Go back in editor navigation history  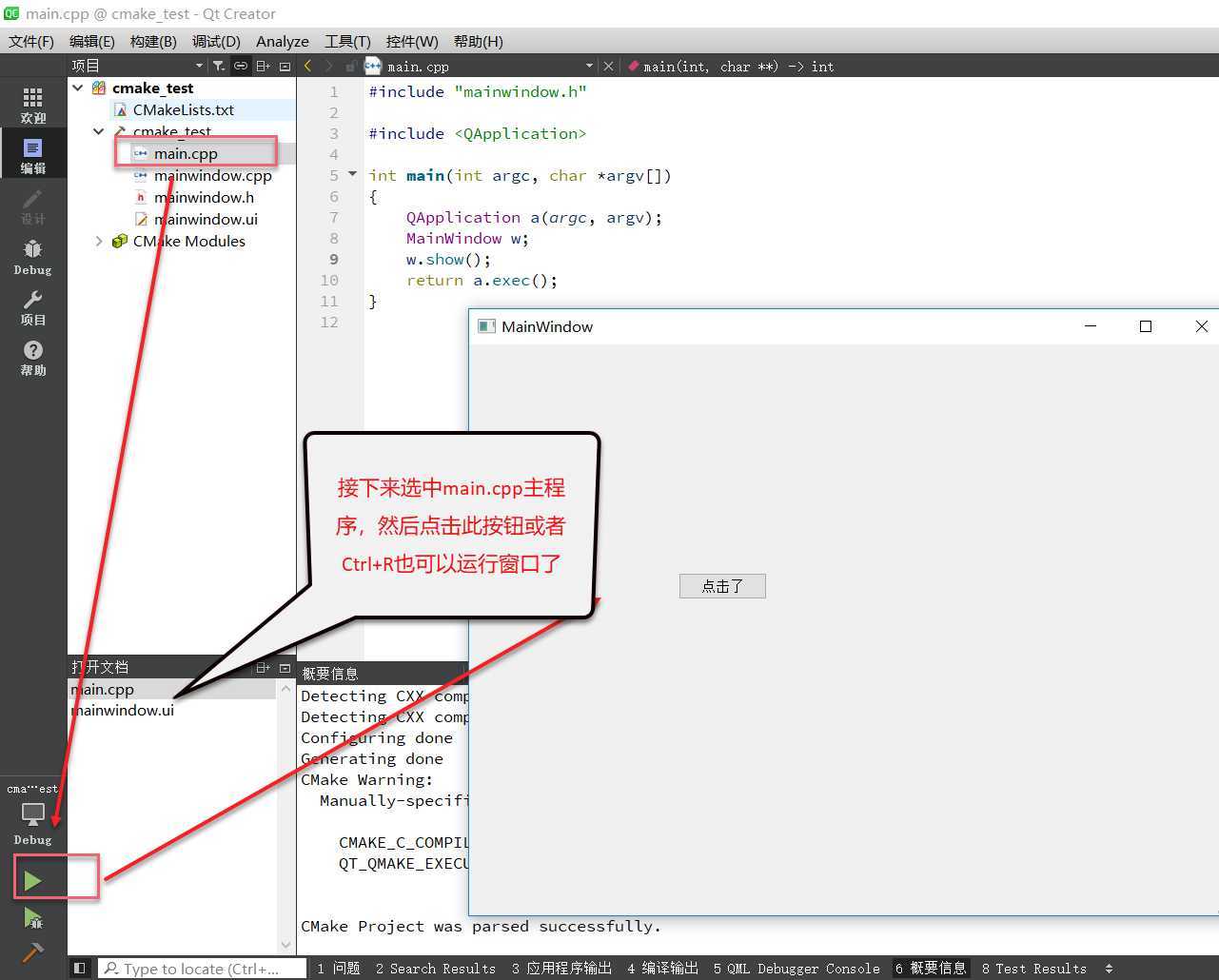(x=307, y=66)
